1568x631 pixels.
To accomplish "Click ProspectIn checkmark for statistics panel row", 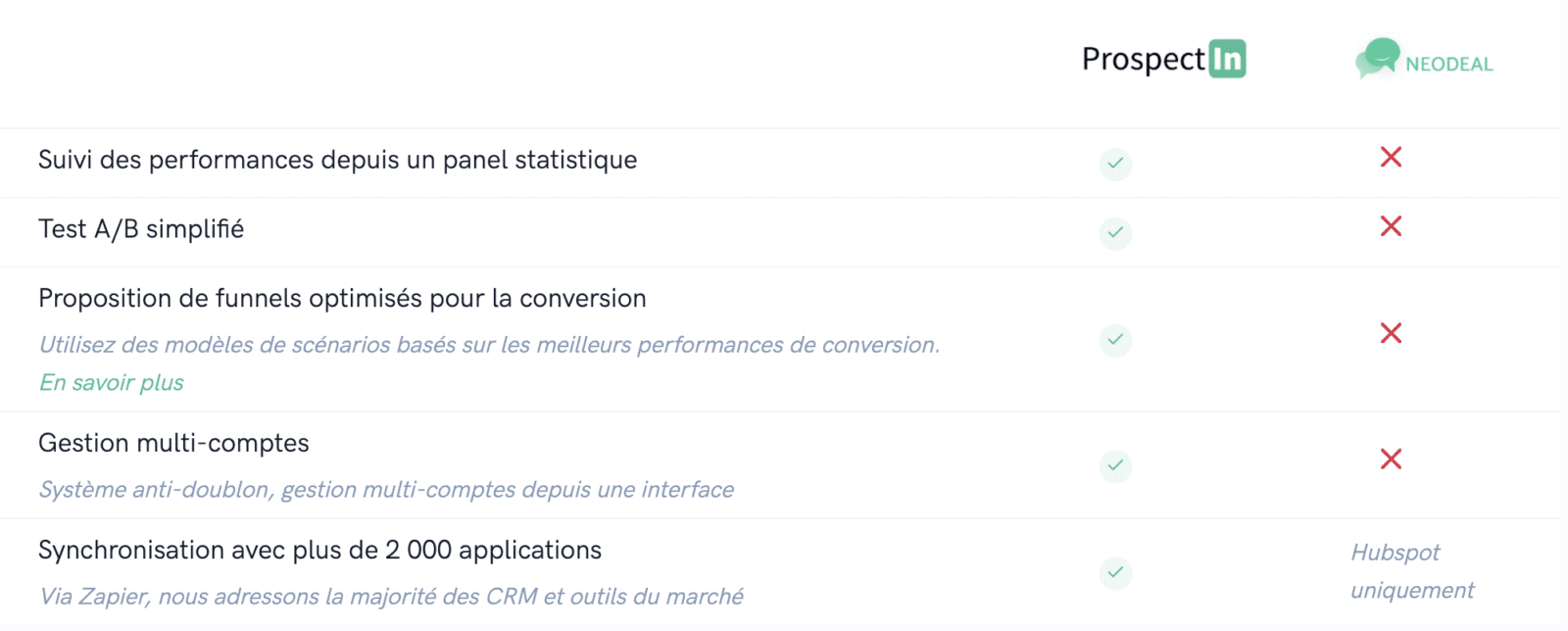I will pyautogui.click(x=1115, y=164).
